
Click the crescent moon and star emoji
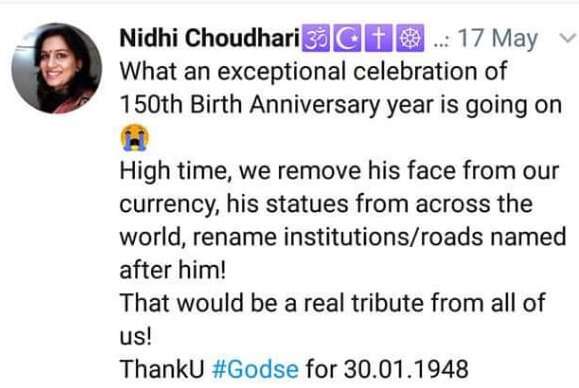pos(347,38)
